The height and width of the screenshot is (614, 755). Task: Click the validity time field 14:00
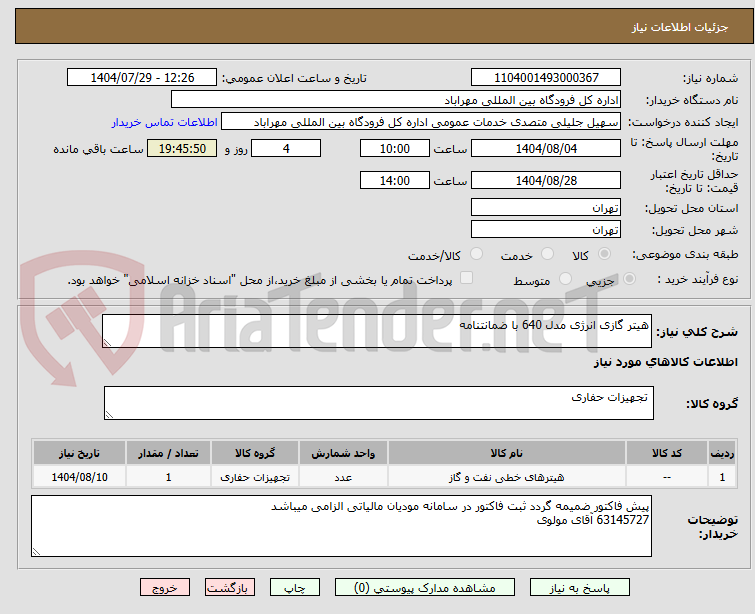395,181
